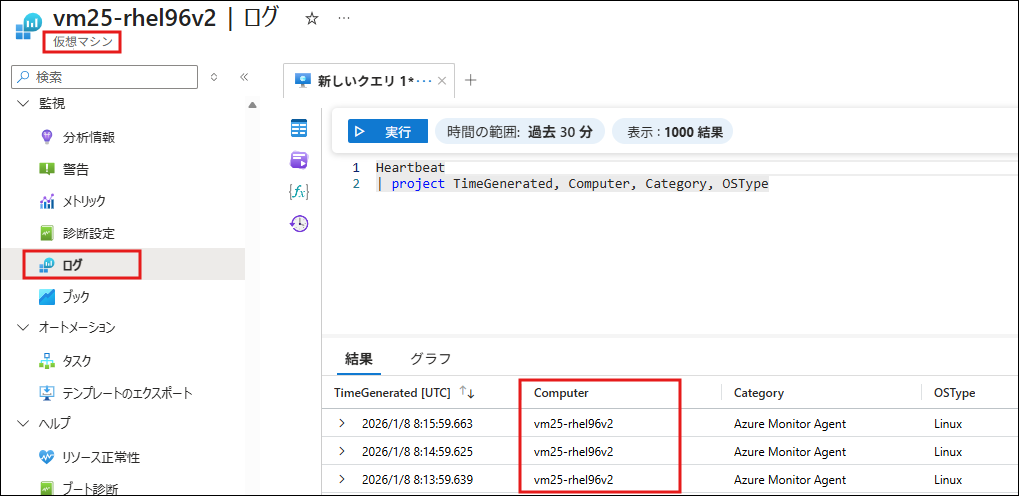Collapse the ヘルプ section

pyautogui.click(x=23, y=424)
